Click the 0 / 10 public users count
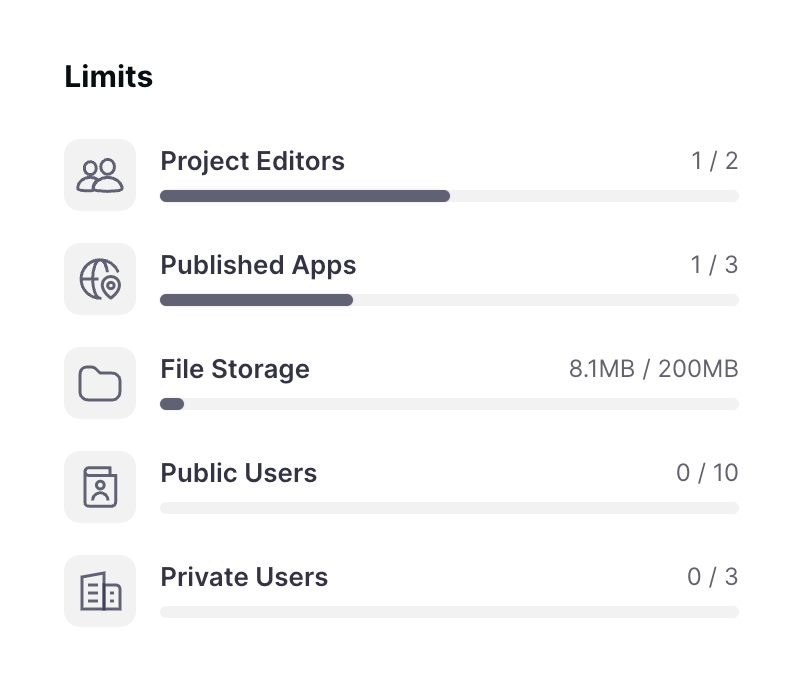 coord(707,473)
